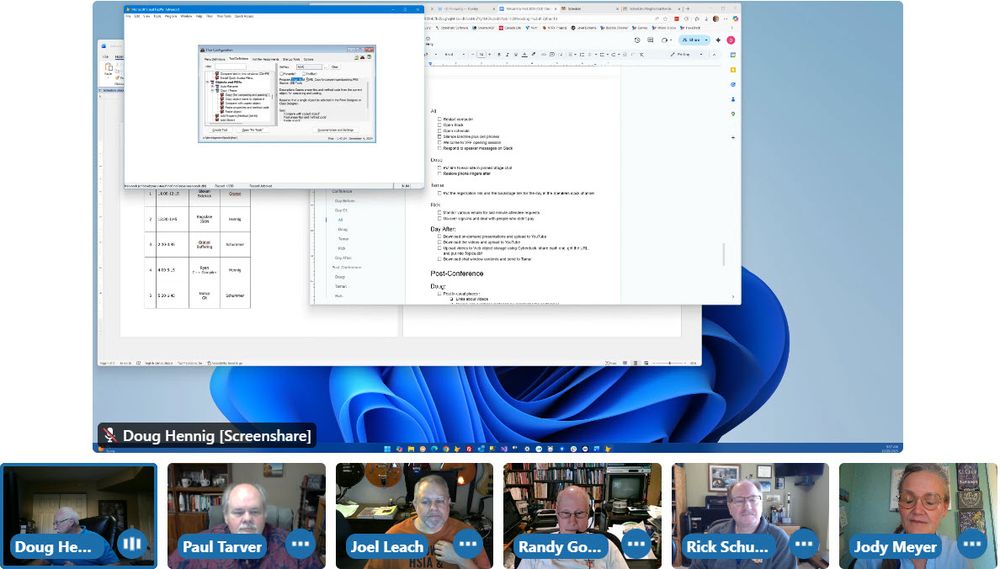Open the purple Visual Studio taskbar icon
Viewport: 1000px width, 569px height.
click(504, 448)
